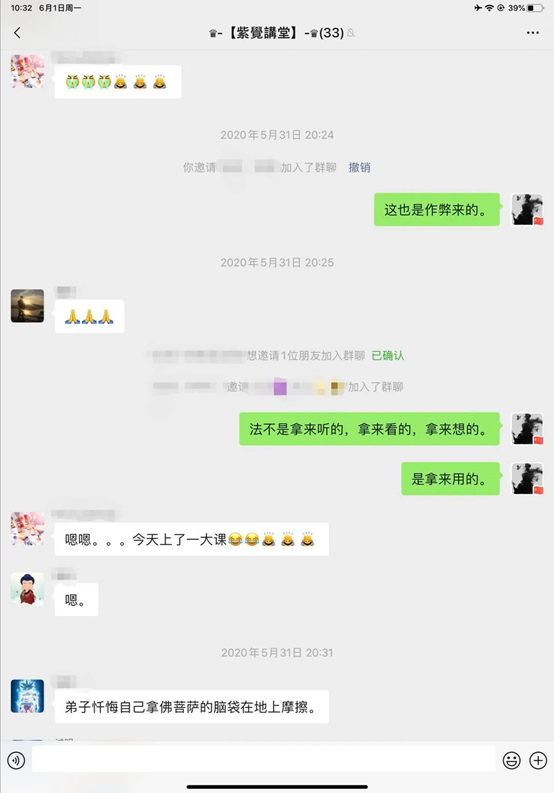Image resolution: width=554 pixels, height=793 pixels.
Task: Tap the plus icon for attachments
Action: tap(538, 760)
